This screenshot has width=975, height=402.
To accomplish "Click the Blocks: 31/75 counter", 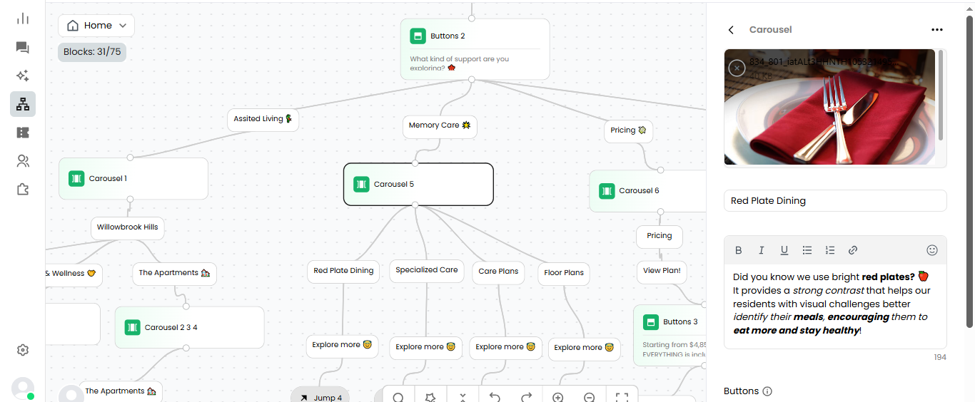I will [x=92, y=52].
